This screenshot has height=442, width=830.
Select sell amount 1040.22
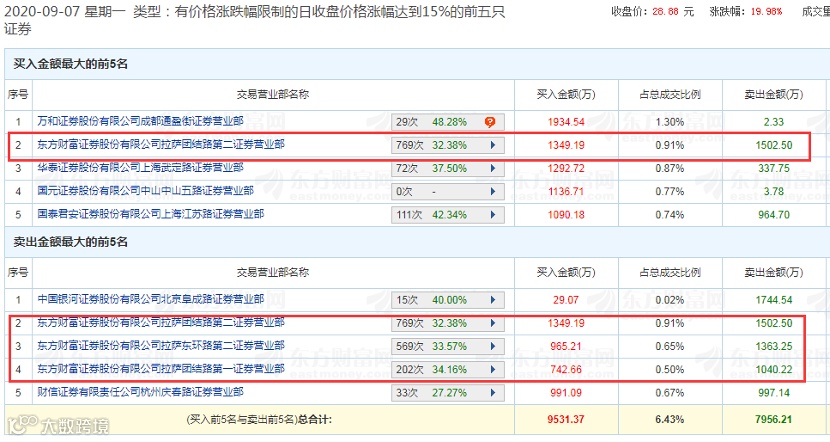tap(774, 369)
